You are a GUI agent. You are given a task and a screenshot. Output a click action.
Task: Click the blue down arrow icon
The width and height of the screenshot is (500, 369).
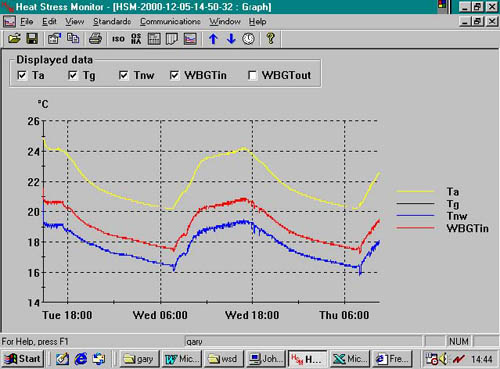pos(231,39)
